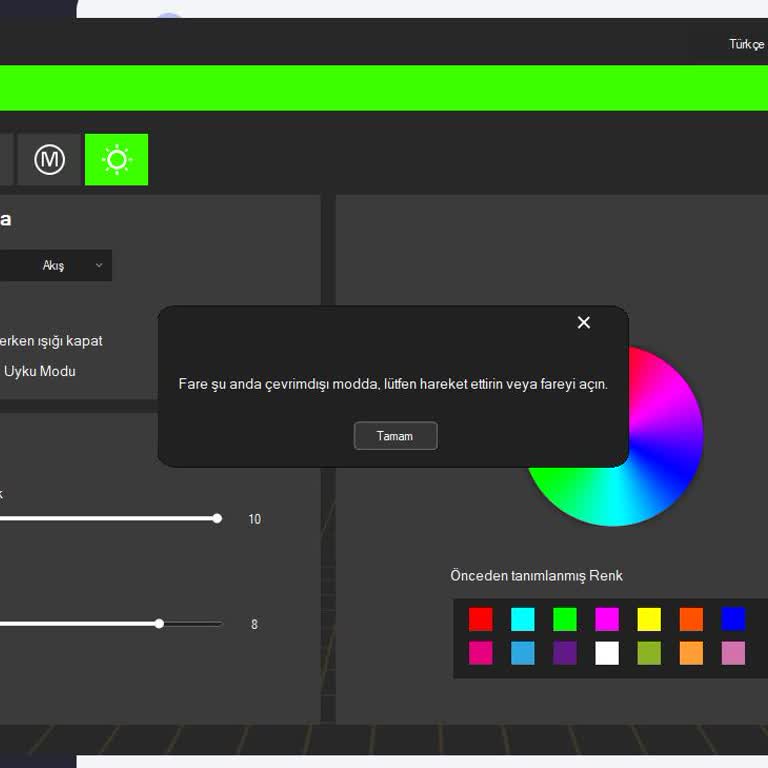Screen dimensions: 768x768
Task: Select the white predefined color swatch
Action: pyautogui.click(x=607, y=653)
